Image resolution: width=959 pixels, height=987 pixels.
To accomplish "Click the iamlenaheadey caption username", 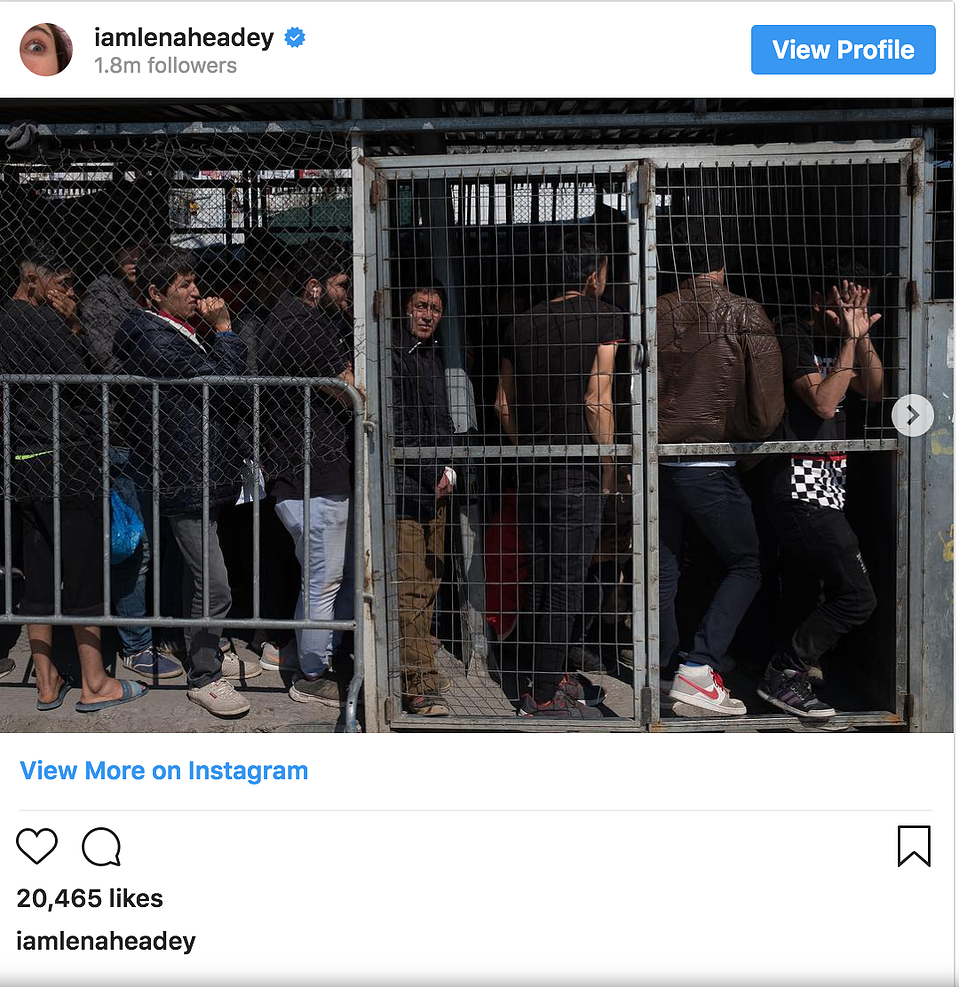I will (x=106, y=941).
